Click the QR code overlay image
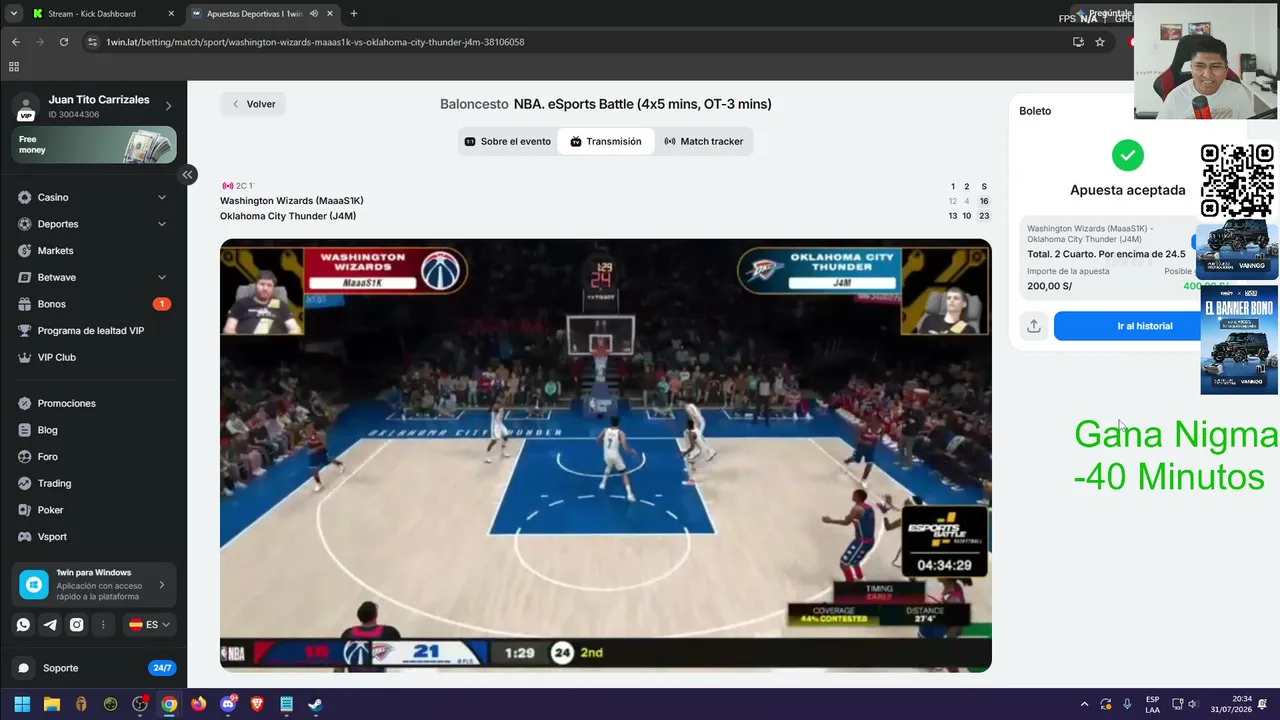Viewport: 1280px width, 720px height. [x=1238, y=181]
